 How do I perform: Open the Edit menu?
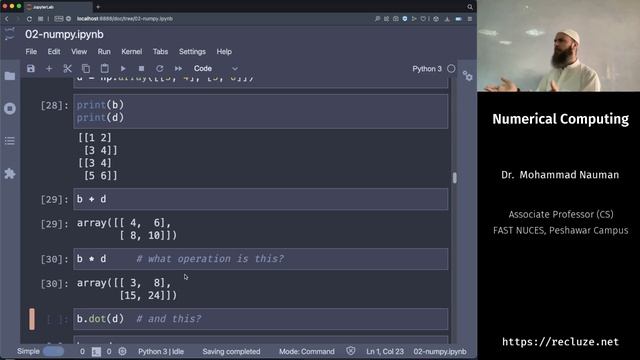tap(54, 51)
